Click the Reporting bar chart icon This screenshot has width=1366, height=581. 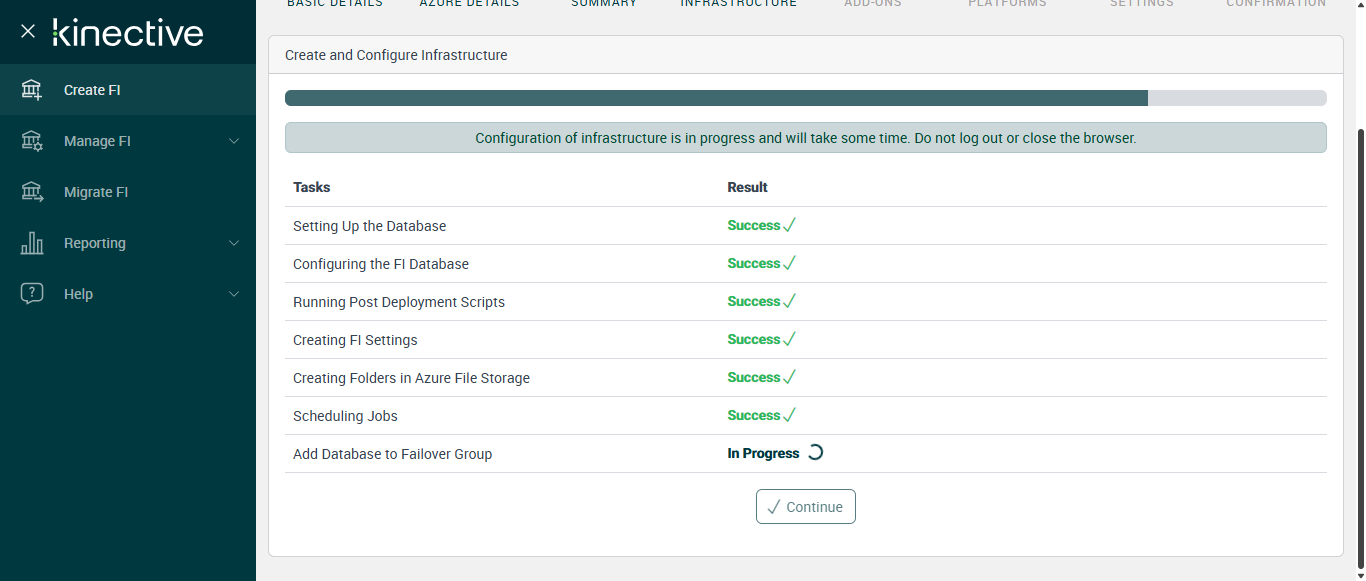(32, 243)
